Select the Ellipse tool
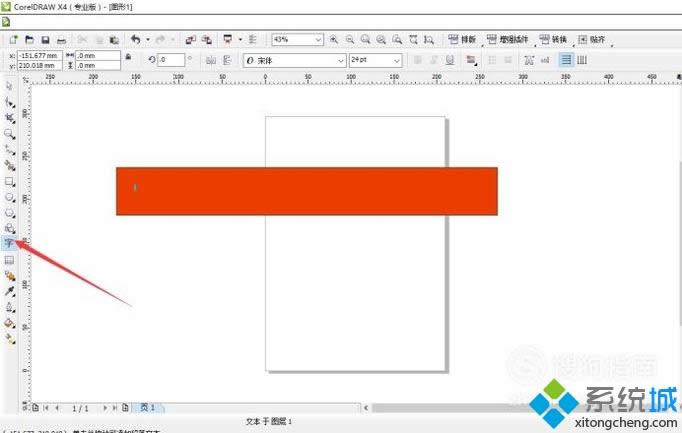This screenshot has width=682, height=433. [10, 197]
